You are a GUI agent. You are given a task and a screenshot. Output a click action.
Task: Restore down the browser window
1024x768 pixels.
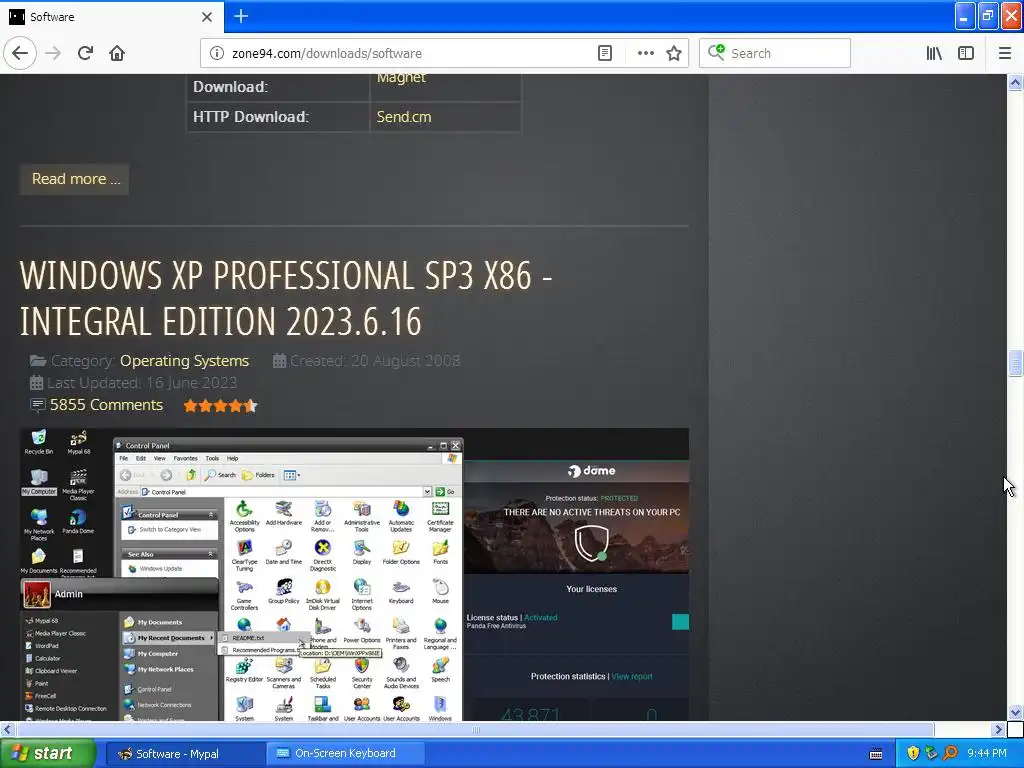(988, 16)
